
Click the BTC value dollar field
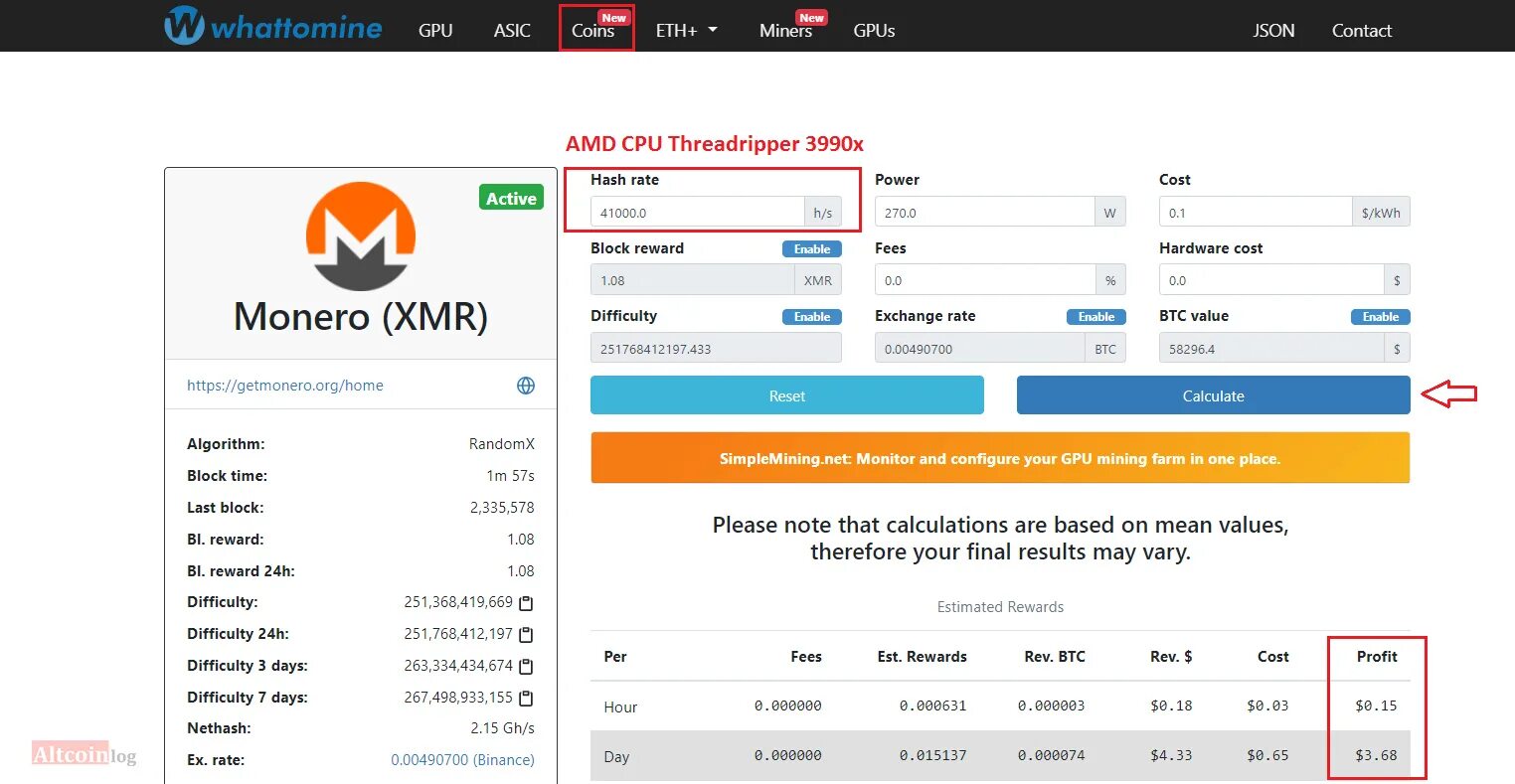pos(1270,348)
